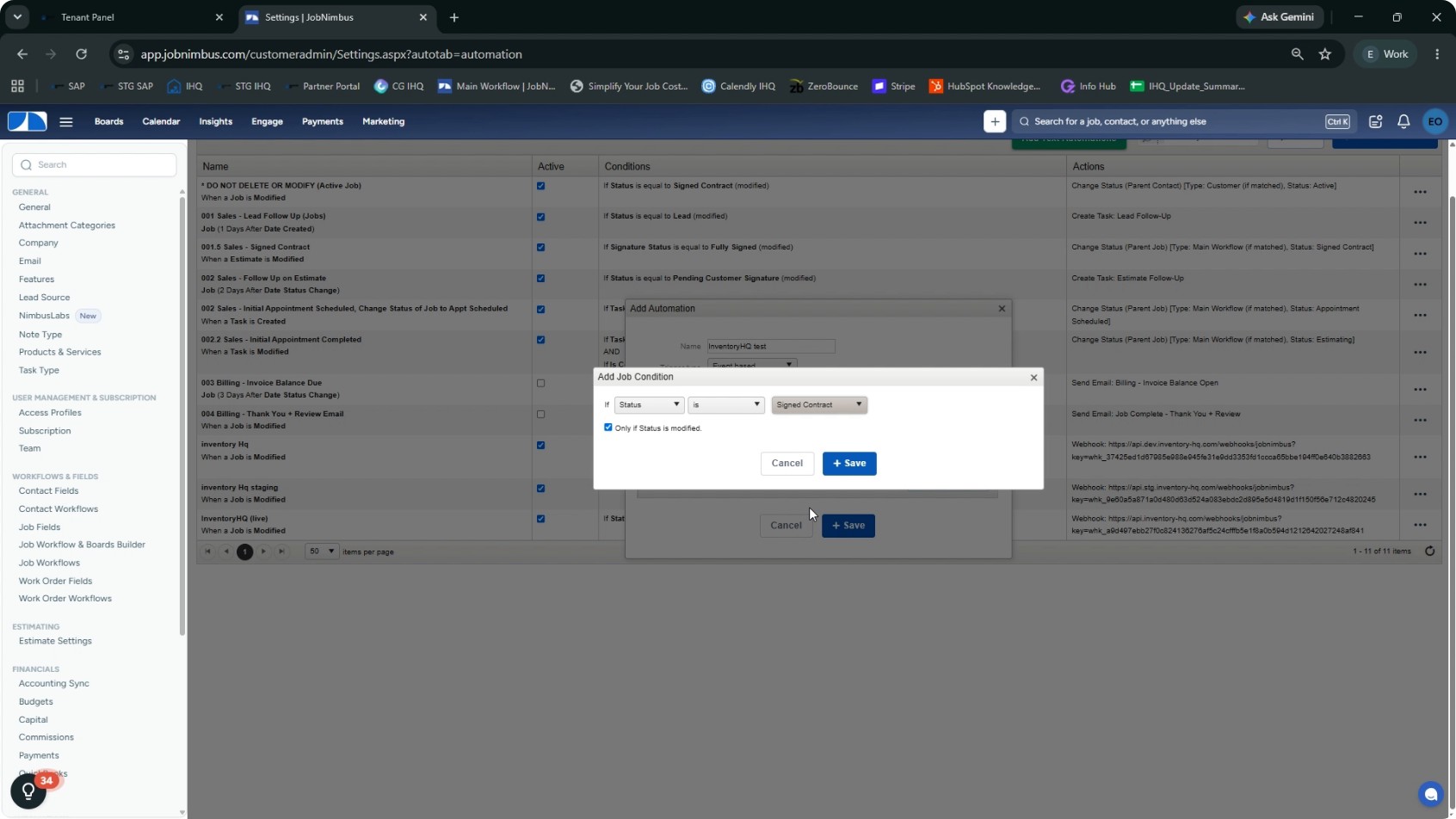This screenshot has height=819, width=1456.
Task: Bookmark this page with star icon
Action: (1325, 54)
